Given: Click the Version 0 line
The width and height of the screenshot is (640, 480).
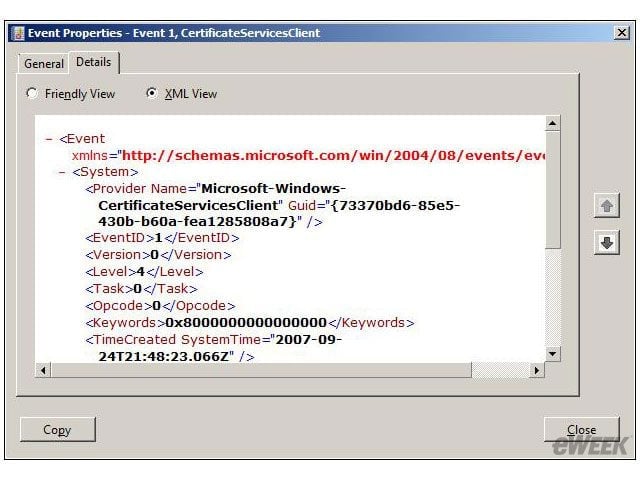Looking at the screenshot, I should click(x=158, y=255).
